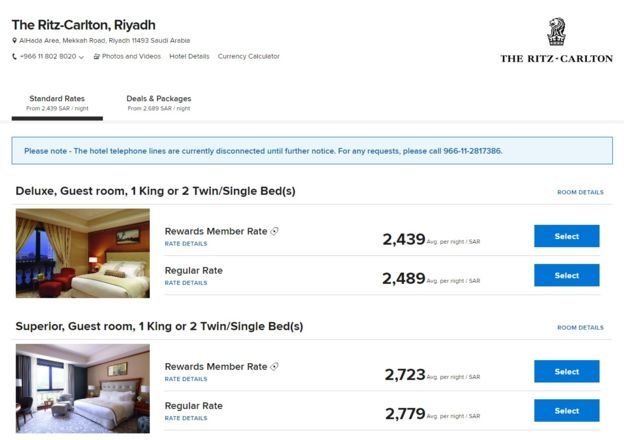Viewport: 624px width, 440px height.
Task: Open the Currency Calculator link
Action: 248,57
